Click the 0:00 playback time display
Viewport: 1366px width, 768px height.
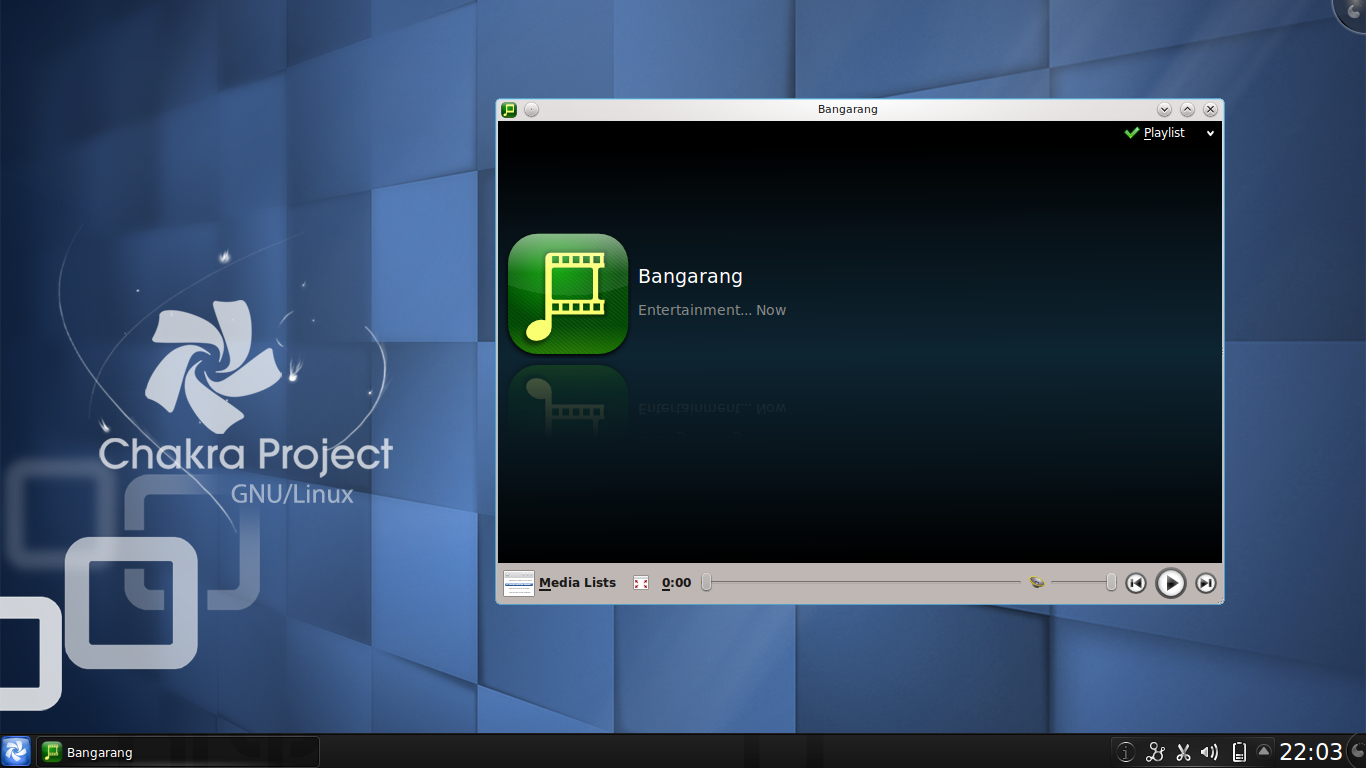[x=676, y=583]
